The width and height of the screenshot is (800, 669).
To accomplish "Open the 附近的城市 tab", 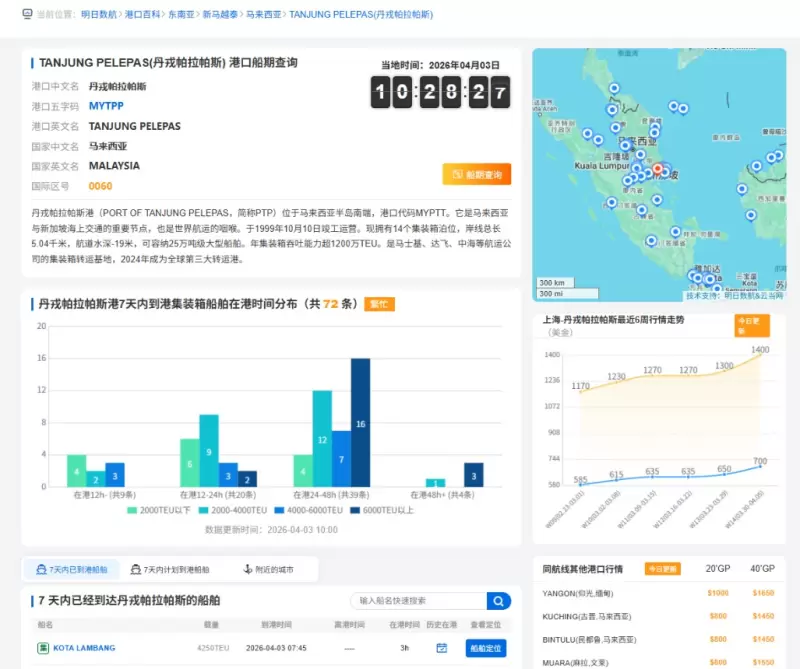I will point(269,569).
